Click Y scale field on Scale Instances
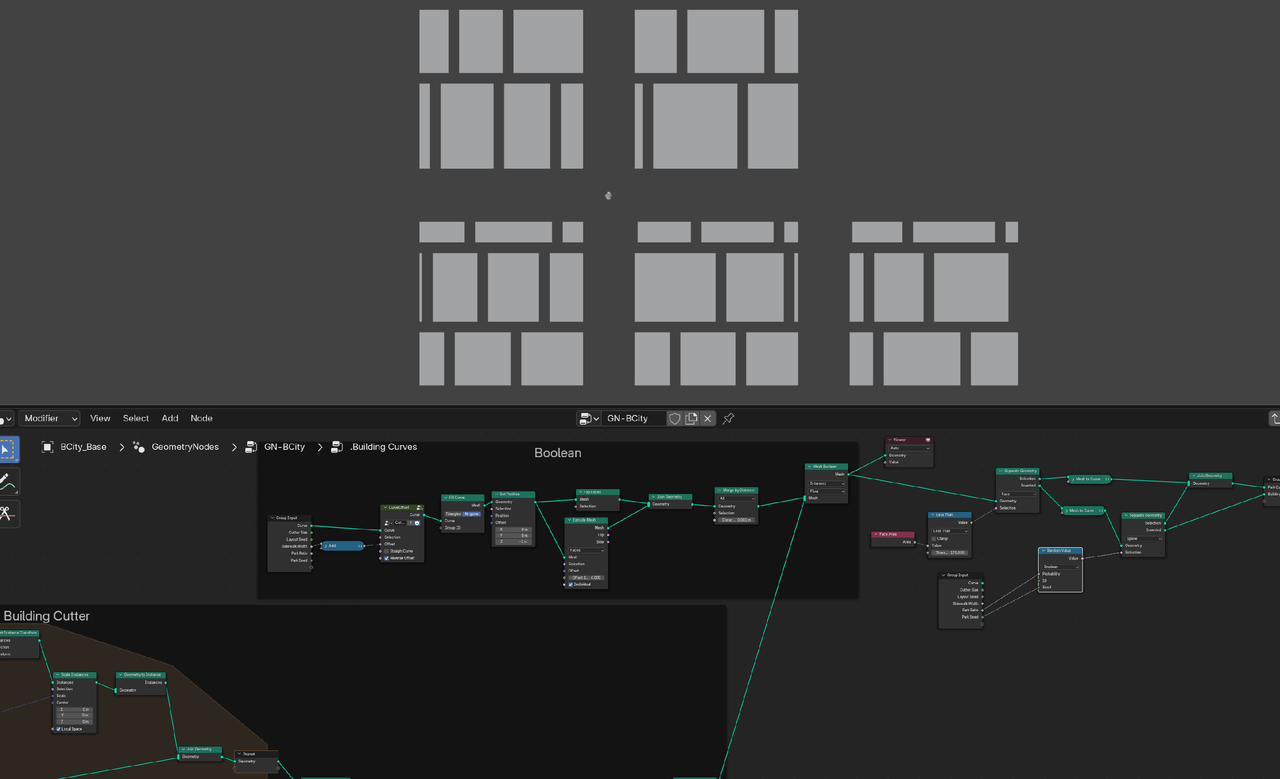Viewport: 1280px width, 779px height. coord(74,715)
